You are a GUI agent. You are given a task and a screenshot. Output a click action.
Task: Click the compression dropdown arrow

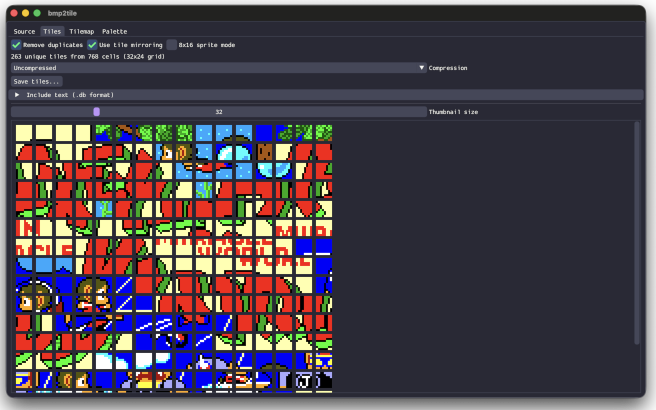(x=421, y=68)
